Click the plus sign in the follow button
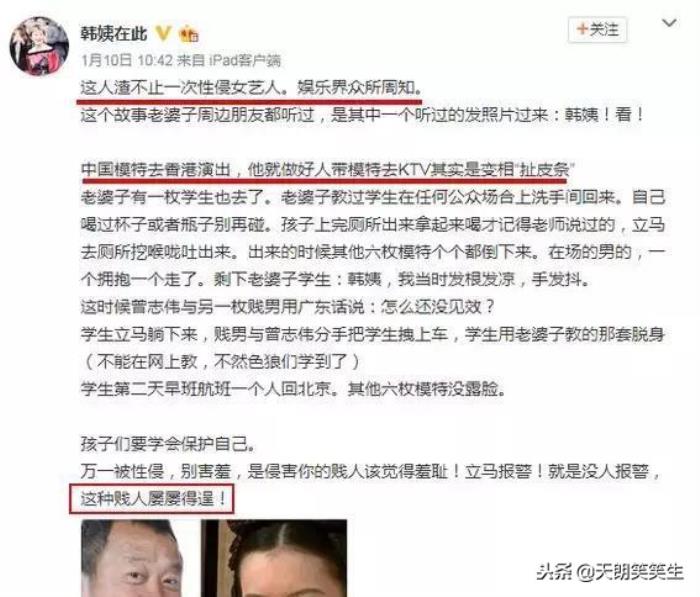Screen dimensions: 700x597 click(x=582, y=29)
